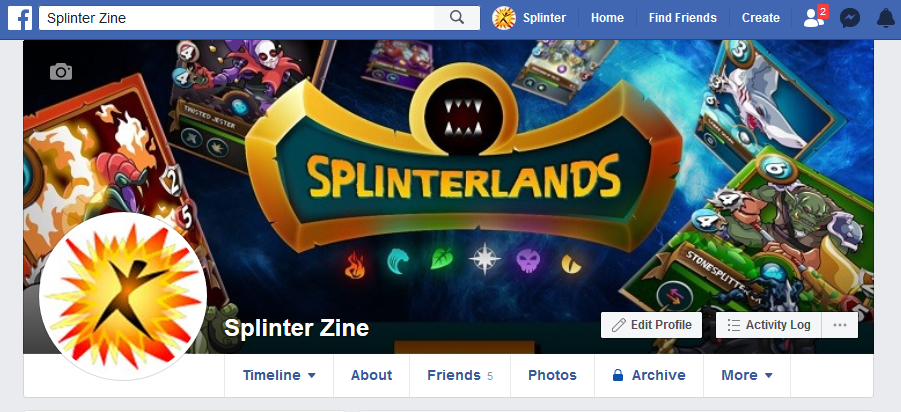Click the Facebook logo icon

point(20,18)
